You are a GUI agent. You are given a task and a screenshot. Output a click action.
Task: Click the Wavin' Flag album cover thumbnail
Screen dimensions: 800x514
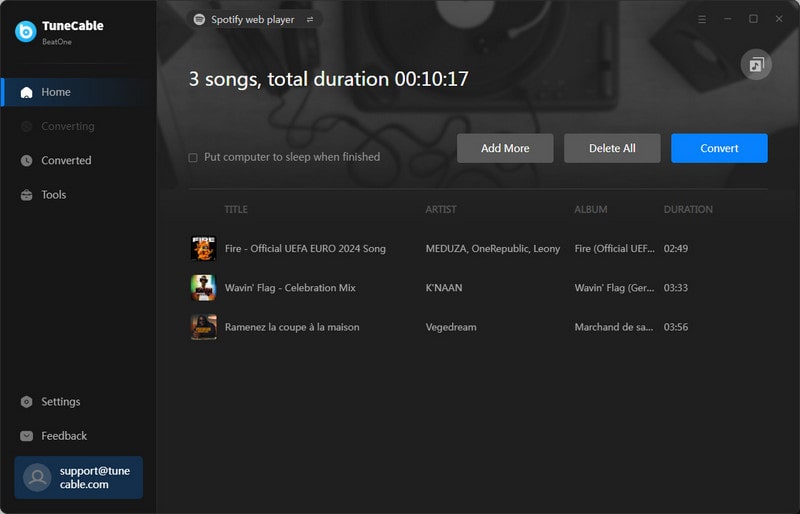coord(203,288)
